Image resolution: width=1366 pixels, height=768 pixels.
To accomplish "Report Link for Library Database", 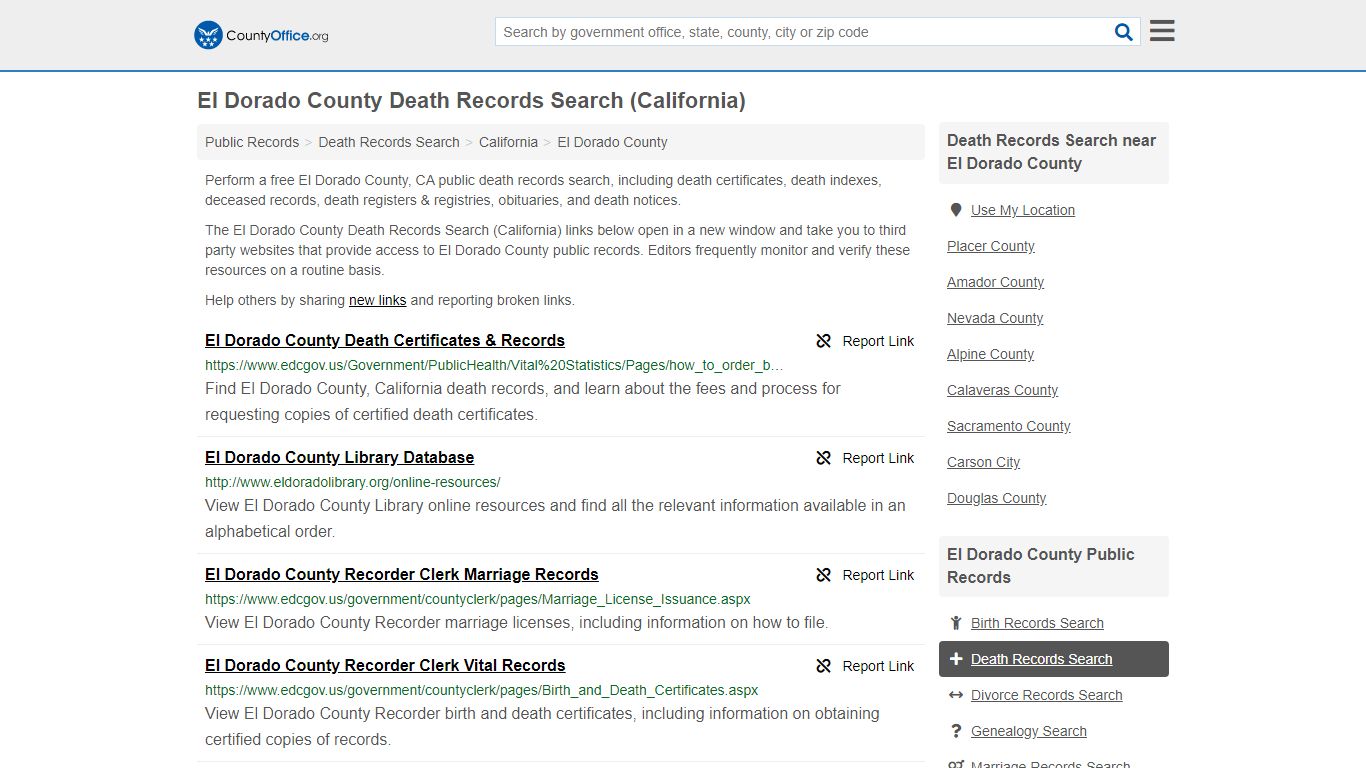I will (865, 458).
